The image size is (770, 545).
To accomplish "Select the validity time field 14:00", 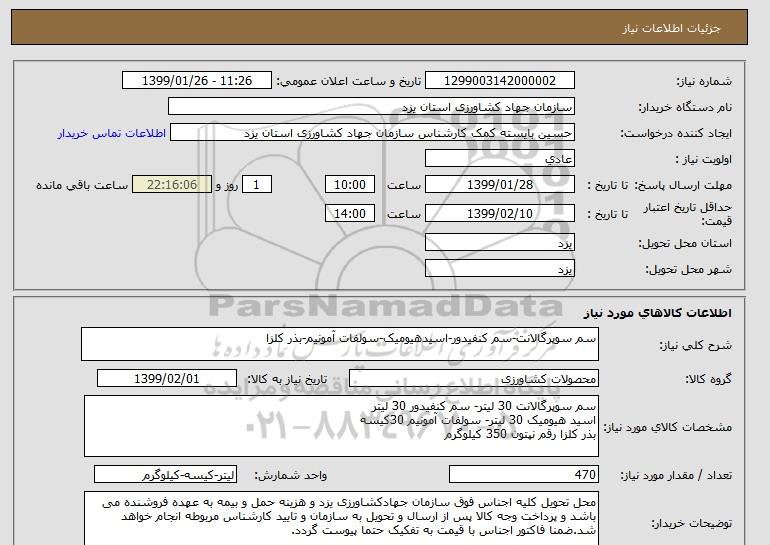I will click(x=350, y=213).
